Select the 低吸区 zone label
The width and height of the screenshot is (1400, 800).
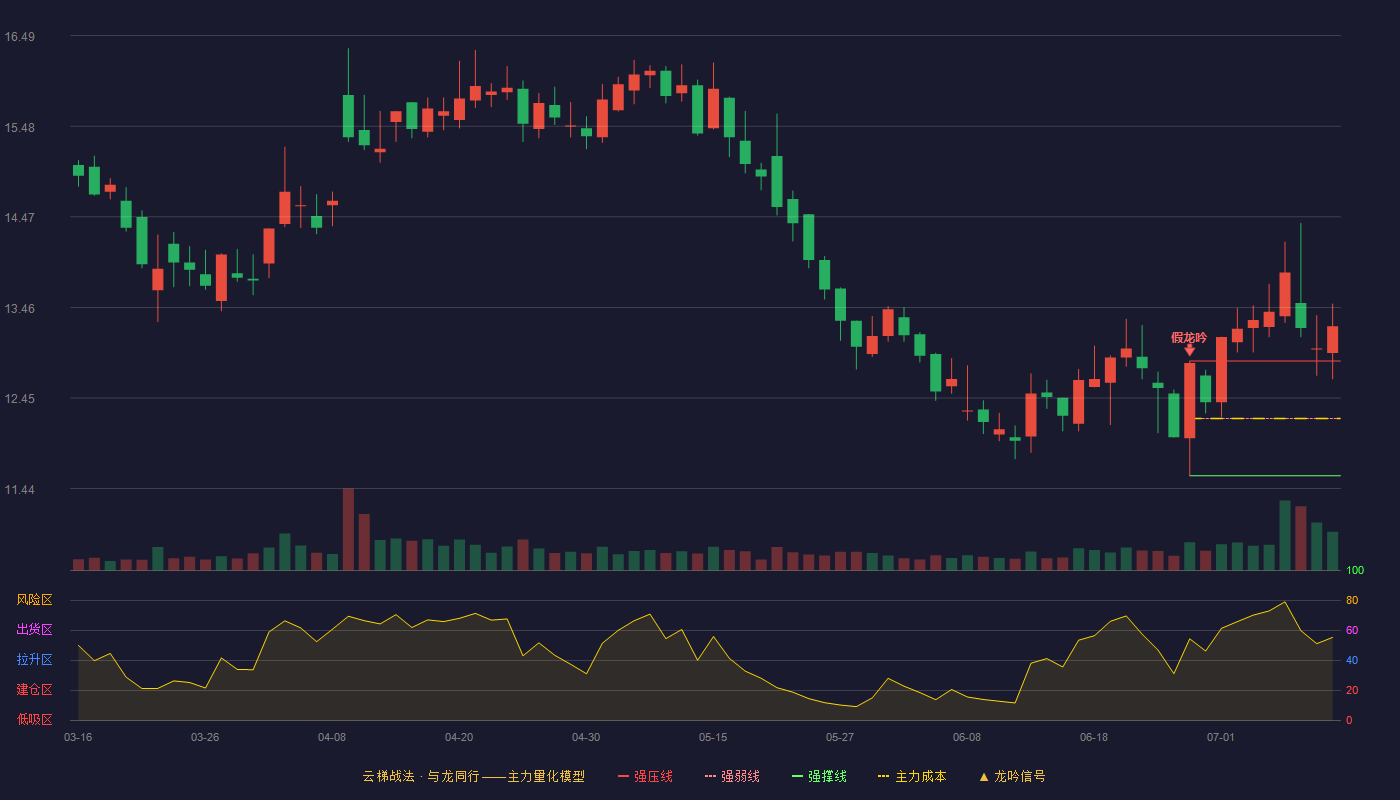(34, 719)
